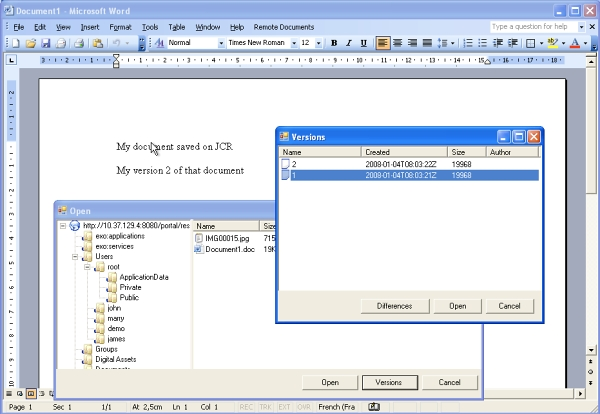Open the Highlight color dropdown arrow
The height and width of the screenshot is (414, 600).
pos(563,43)
